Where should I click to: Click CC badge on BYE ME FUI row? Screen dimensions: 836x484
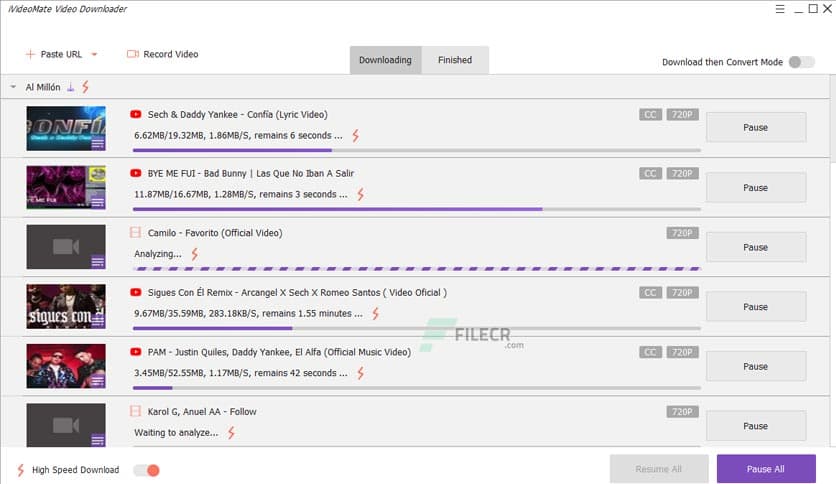pyautogui.click(x=650, y=173)
